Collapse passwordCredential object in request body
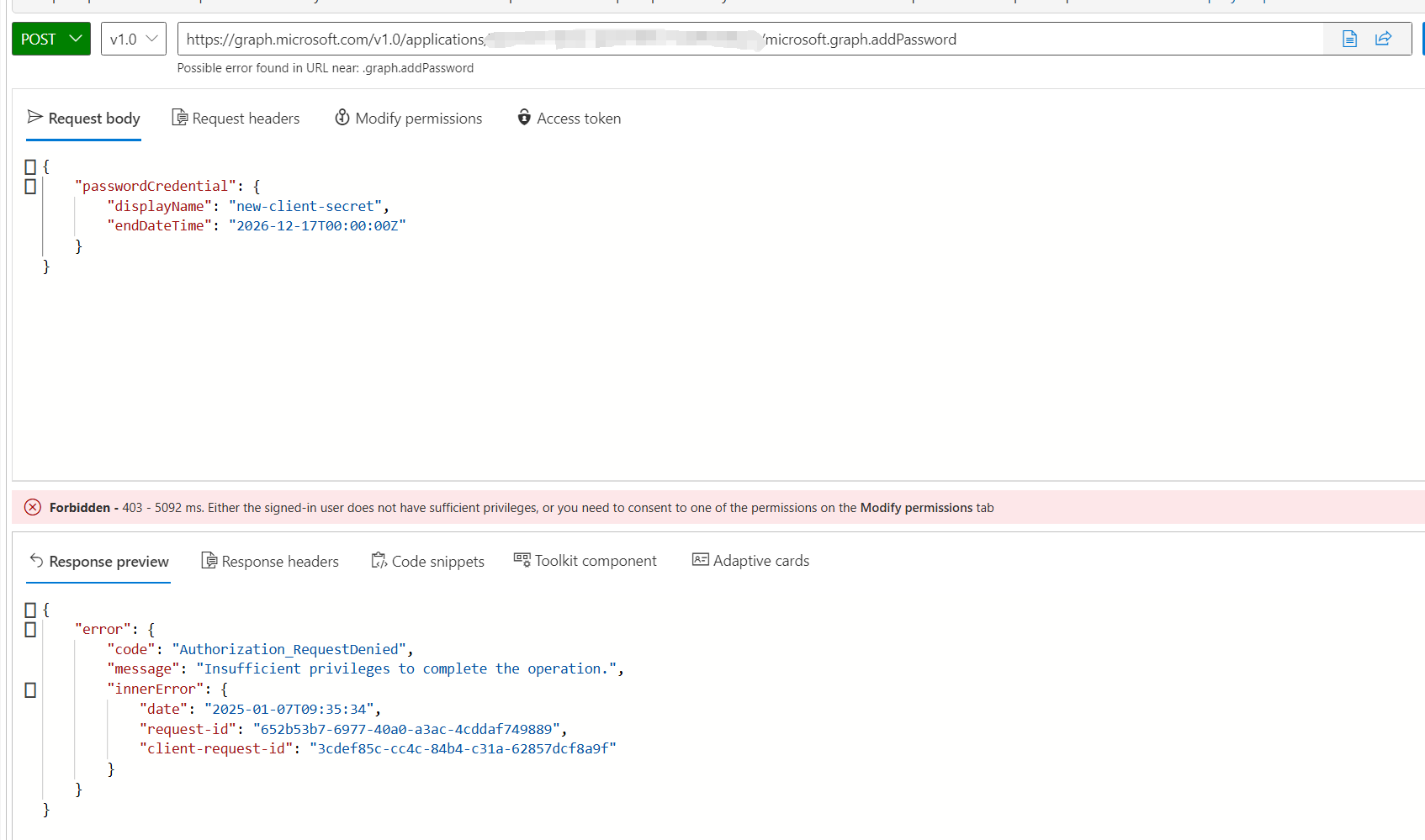 (30, 187)
